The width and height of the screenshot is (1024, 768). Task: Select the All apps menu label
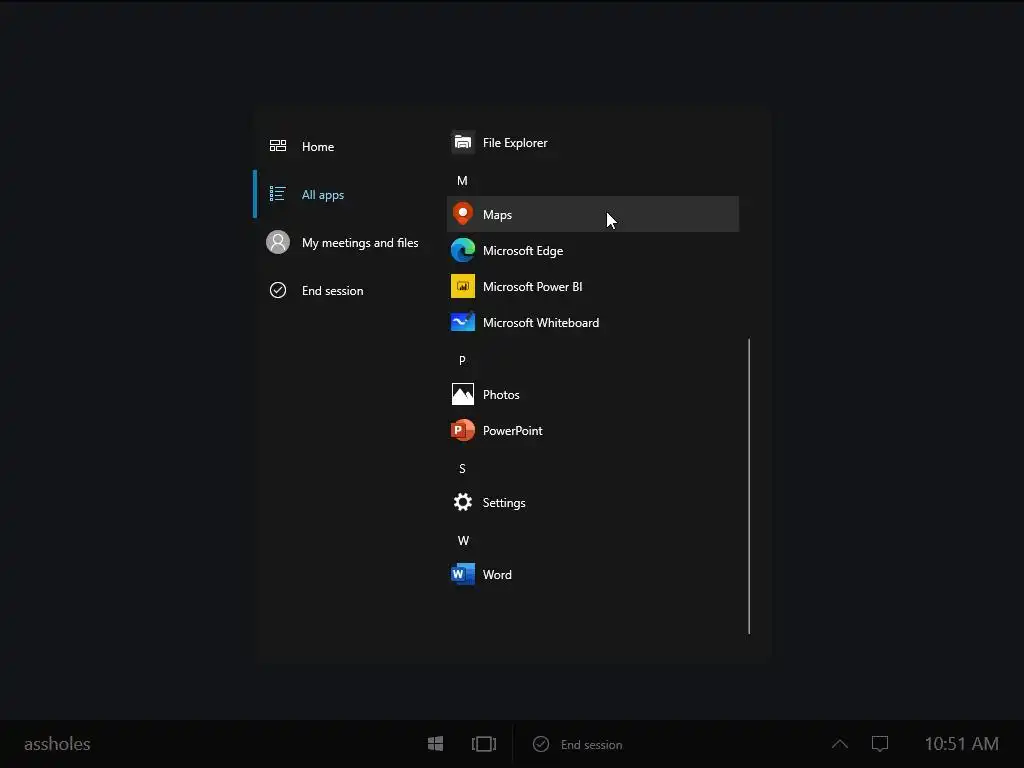323,195
